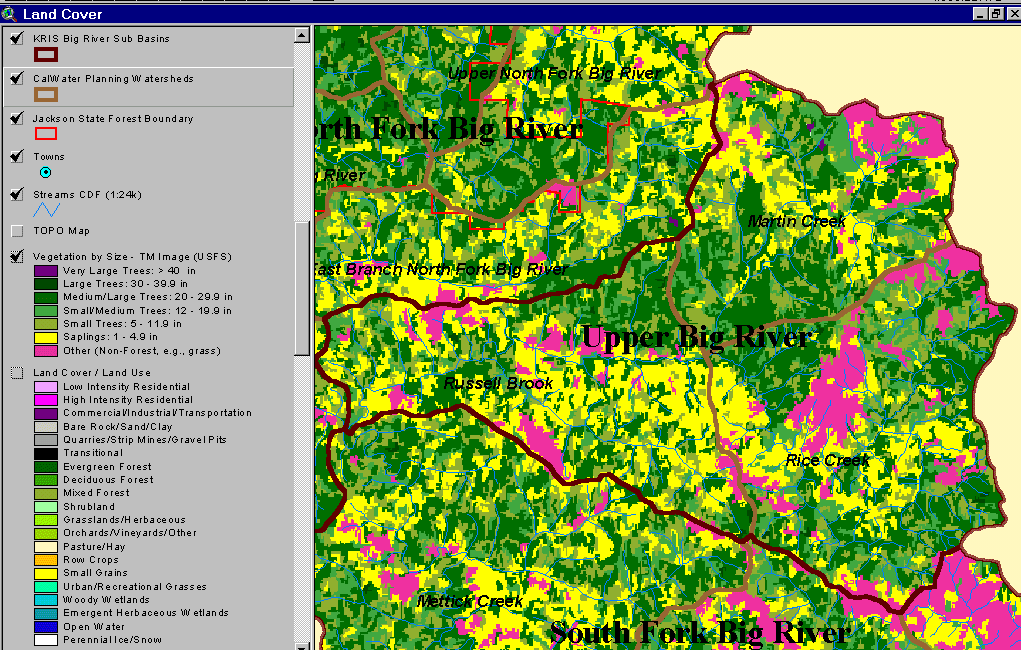Click the Commercial/Industrial/Transportation swatch
1021x650 pixels.
46,413
